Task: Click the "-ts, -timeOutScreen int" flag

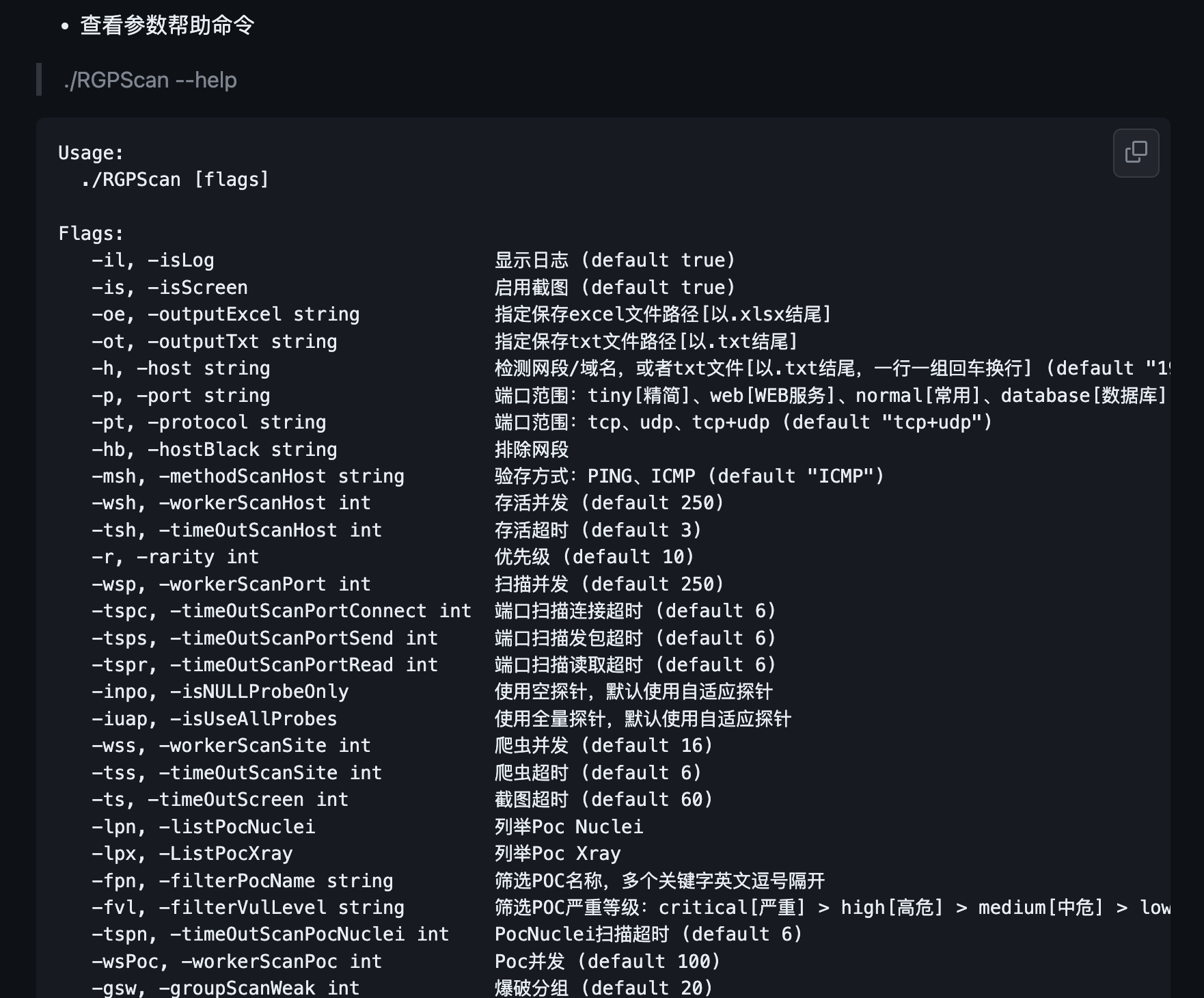Action: [220, 800]
